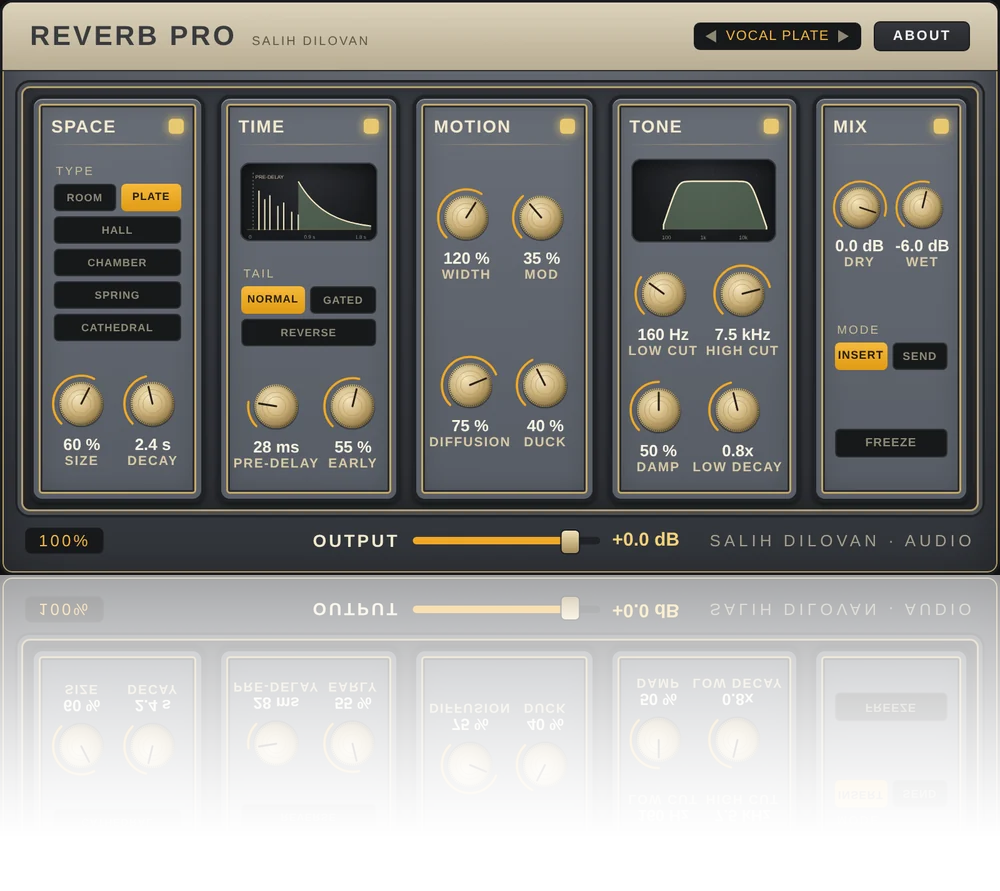Viewport: 1000px width, 891px height.
Task: Click the pre-delay decay graph display
Action: (x=309, y=202)
